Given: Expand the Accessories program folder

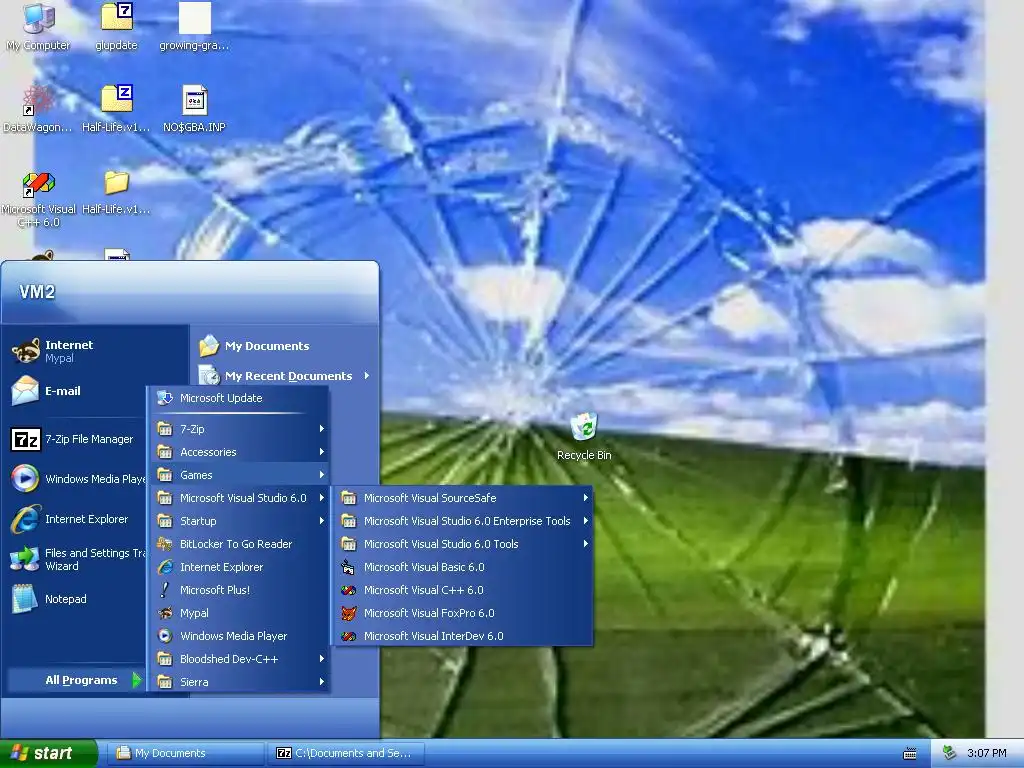Looking at the screenshot, I should pyautogui.click(x=238, y=452).
